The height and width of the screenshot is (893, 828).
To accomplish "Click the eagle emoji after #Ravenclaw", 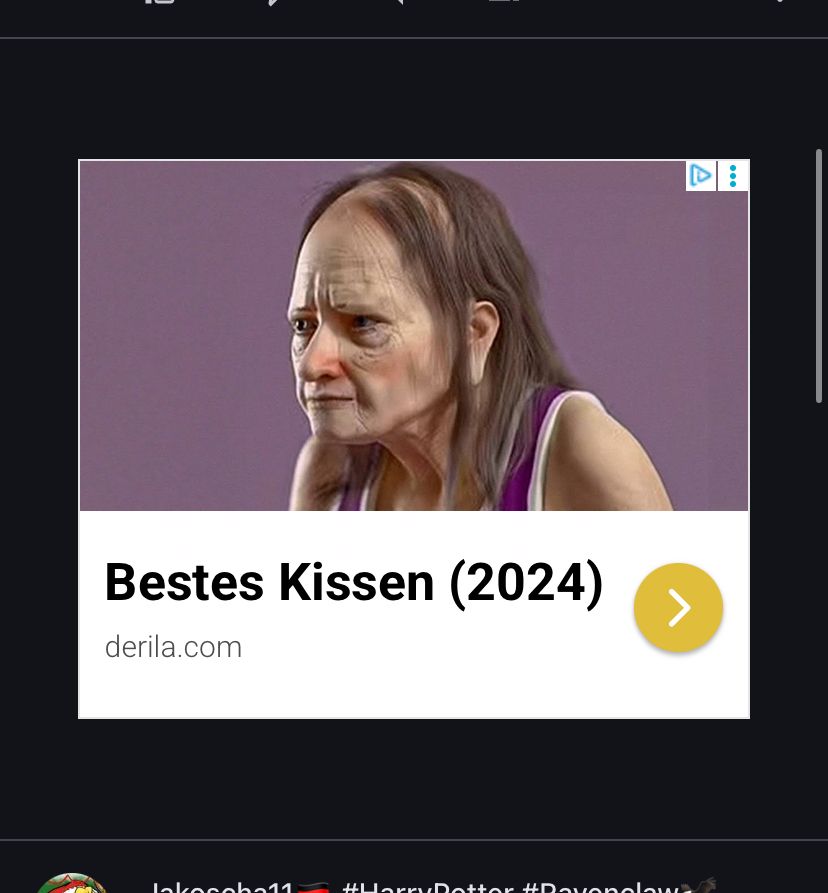I will pyautogui.click(x=698, y=886).
